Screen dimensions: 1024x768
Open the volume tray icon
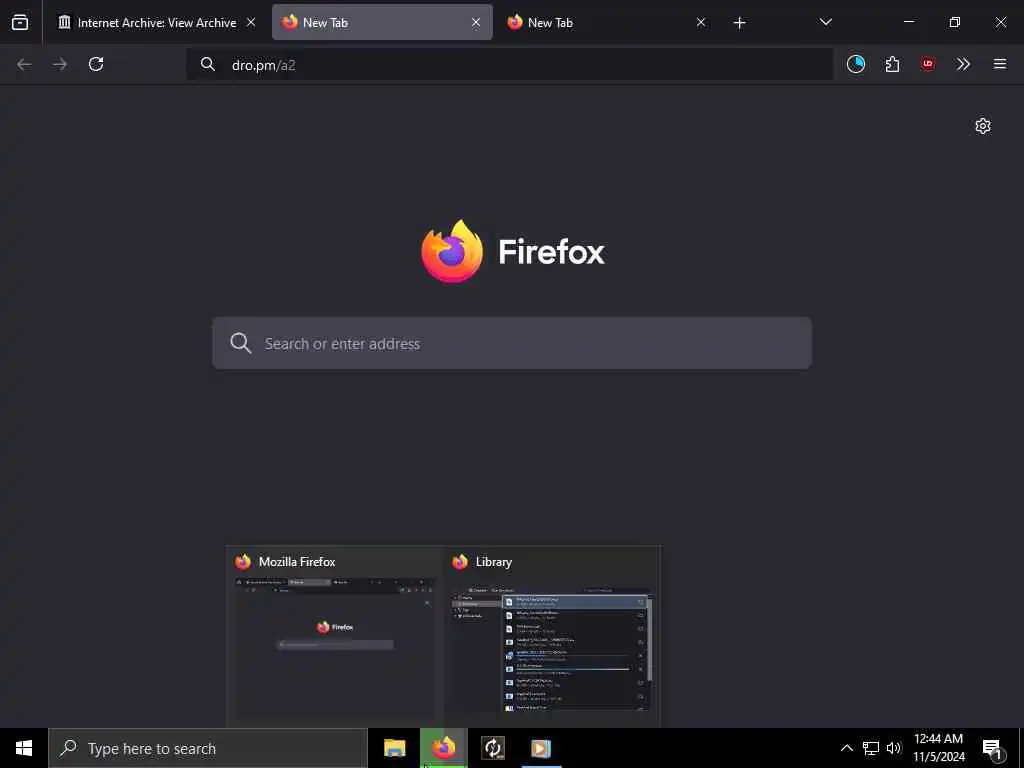tap(894, 748)
